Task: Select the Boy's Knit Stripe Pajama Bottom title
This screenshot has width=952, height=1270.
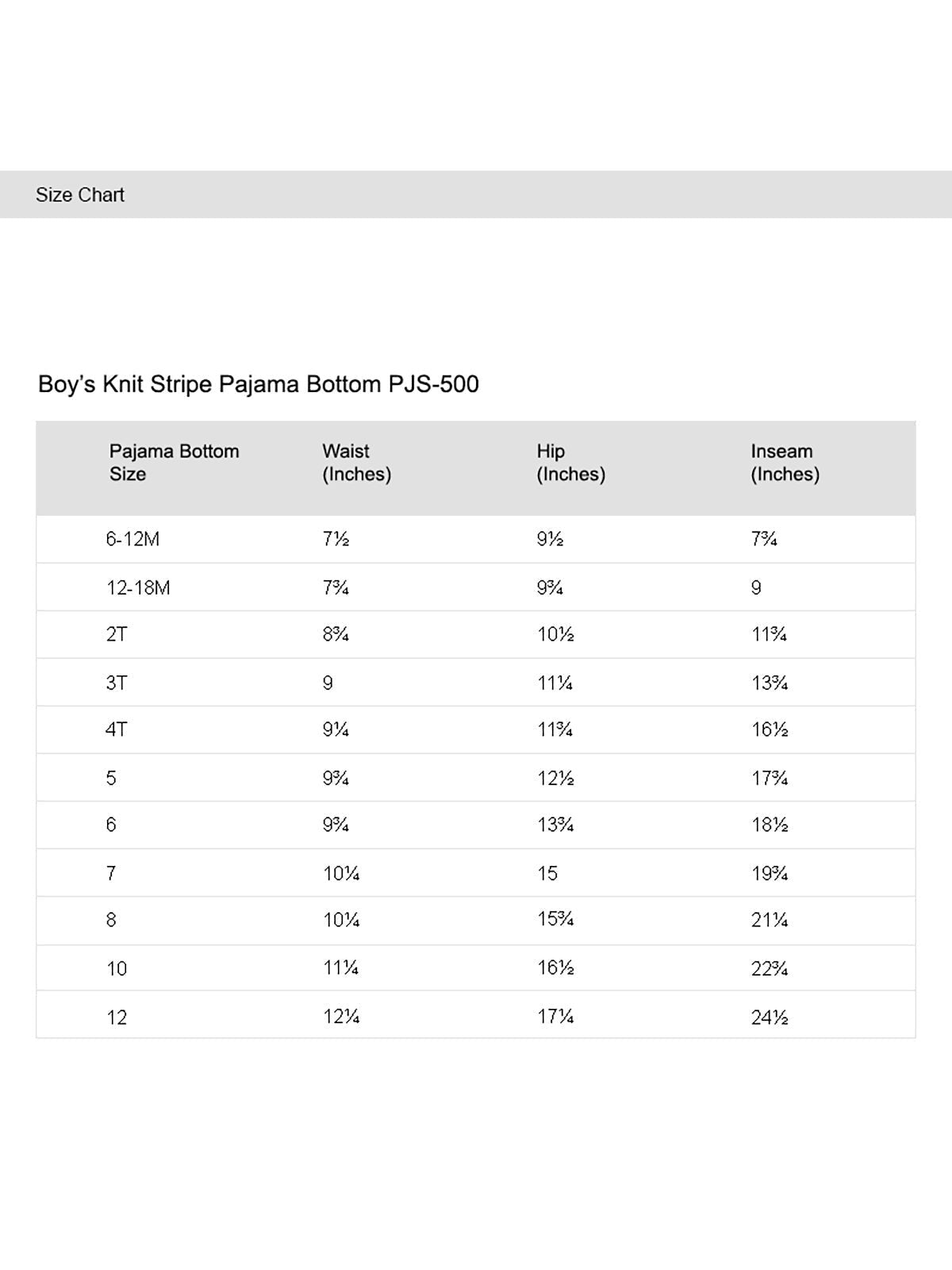Action: click(259, 384)
